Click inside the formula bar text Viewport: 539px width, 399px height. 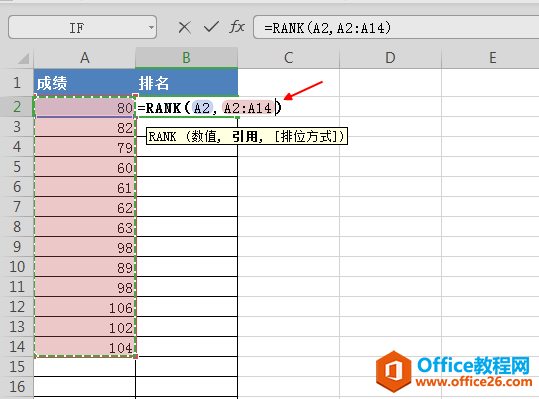coord(327,27)
